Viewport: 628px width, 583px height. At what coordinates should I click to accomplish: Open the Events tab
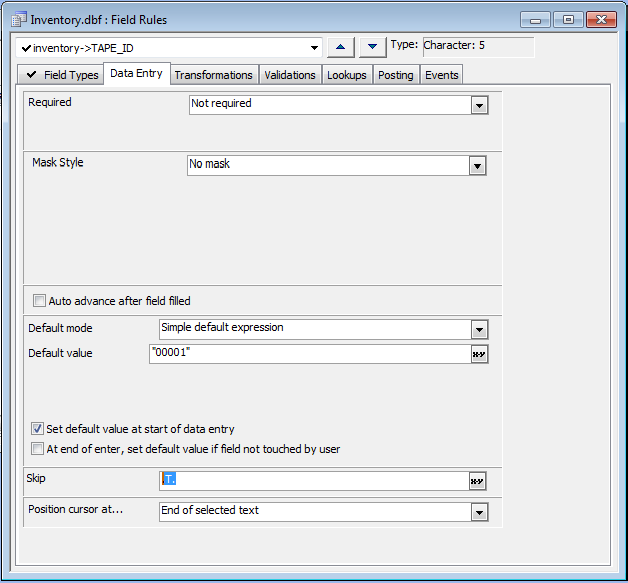[442, 75]
